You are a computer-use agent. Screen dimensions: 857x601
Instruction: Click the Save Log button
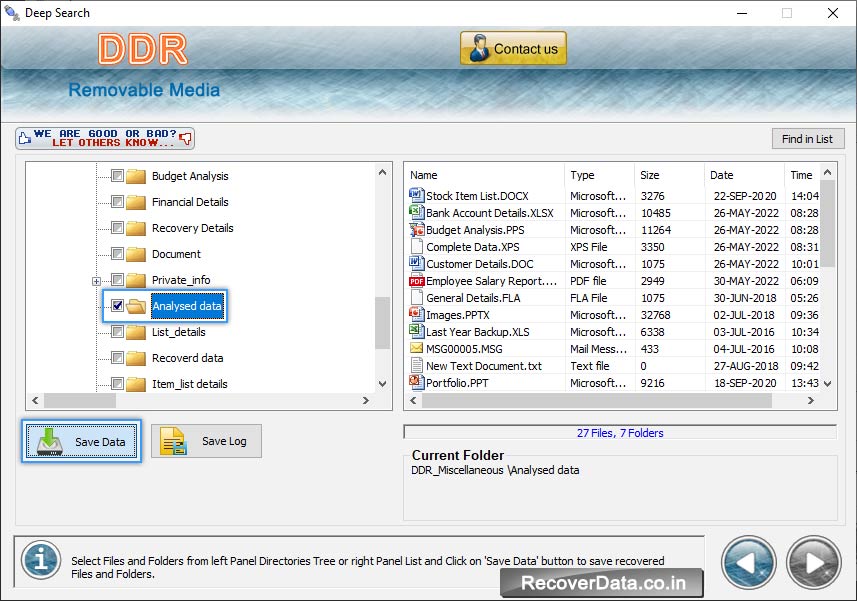(x=206, y=441)
